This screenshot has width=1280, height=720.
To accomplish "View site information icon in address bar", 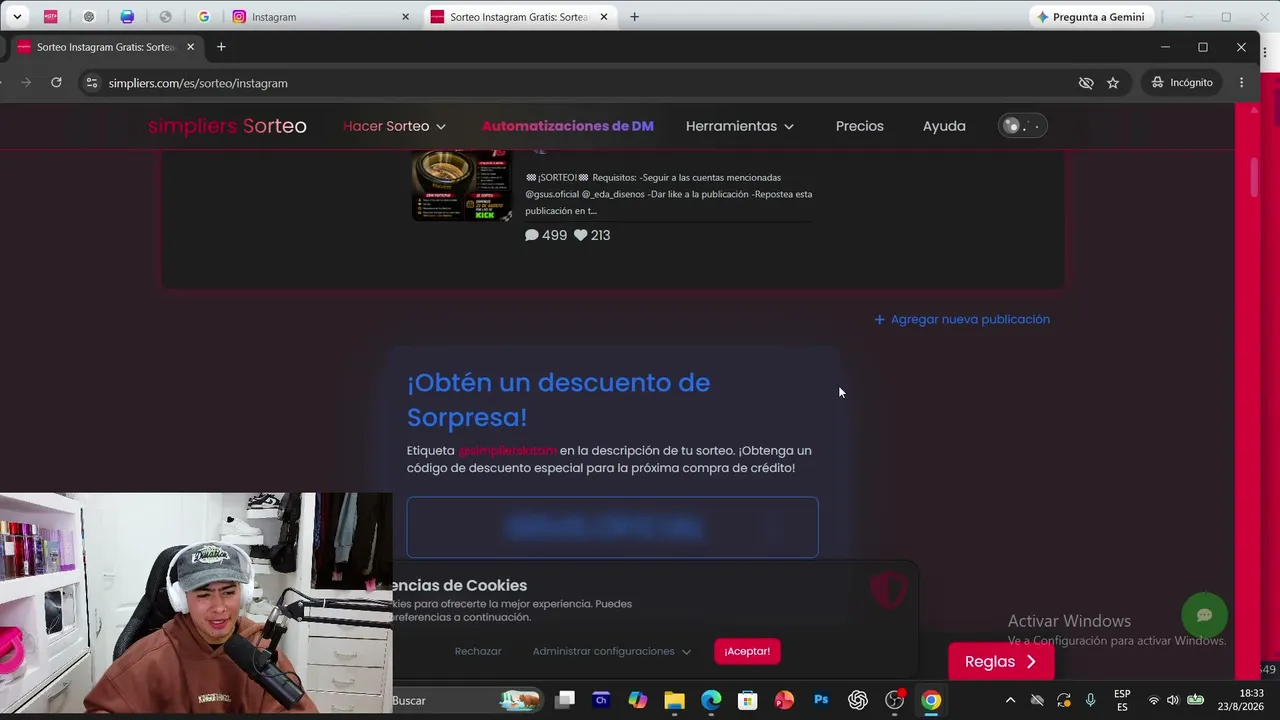I will tap(92, 83).
